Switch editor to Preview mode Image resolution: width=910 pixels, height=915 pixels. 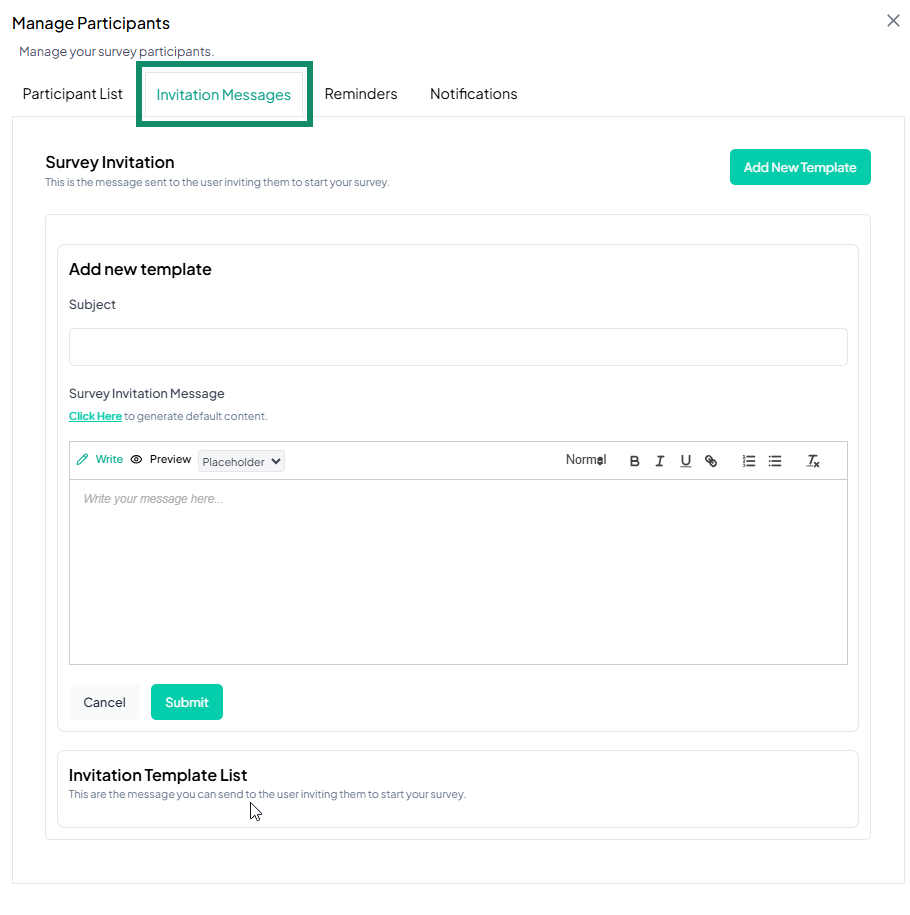pyautogui.click(x=161, y=460)
